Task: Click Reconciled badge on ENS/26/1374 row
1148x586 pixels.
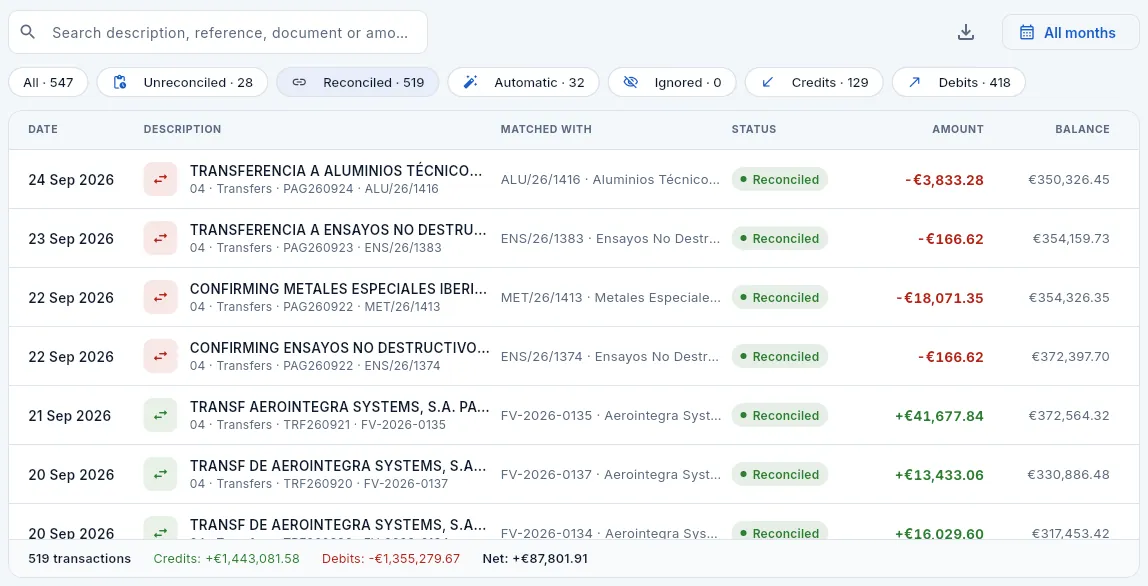Action: [x=779, y=357]
